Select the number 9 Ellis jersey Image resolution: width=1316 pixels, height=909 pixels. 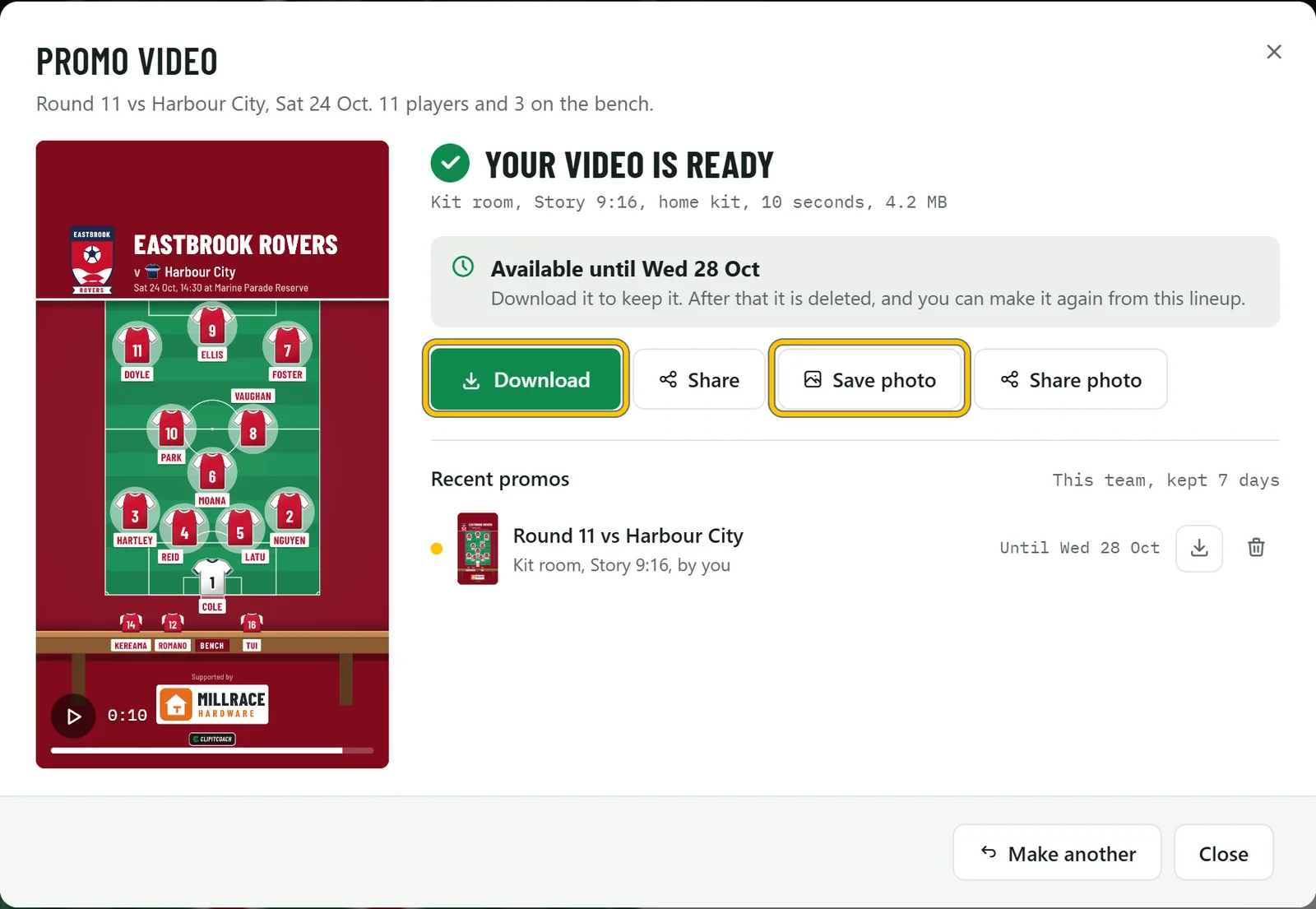pyautogui.click(x=212, y=327)
